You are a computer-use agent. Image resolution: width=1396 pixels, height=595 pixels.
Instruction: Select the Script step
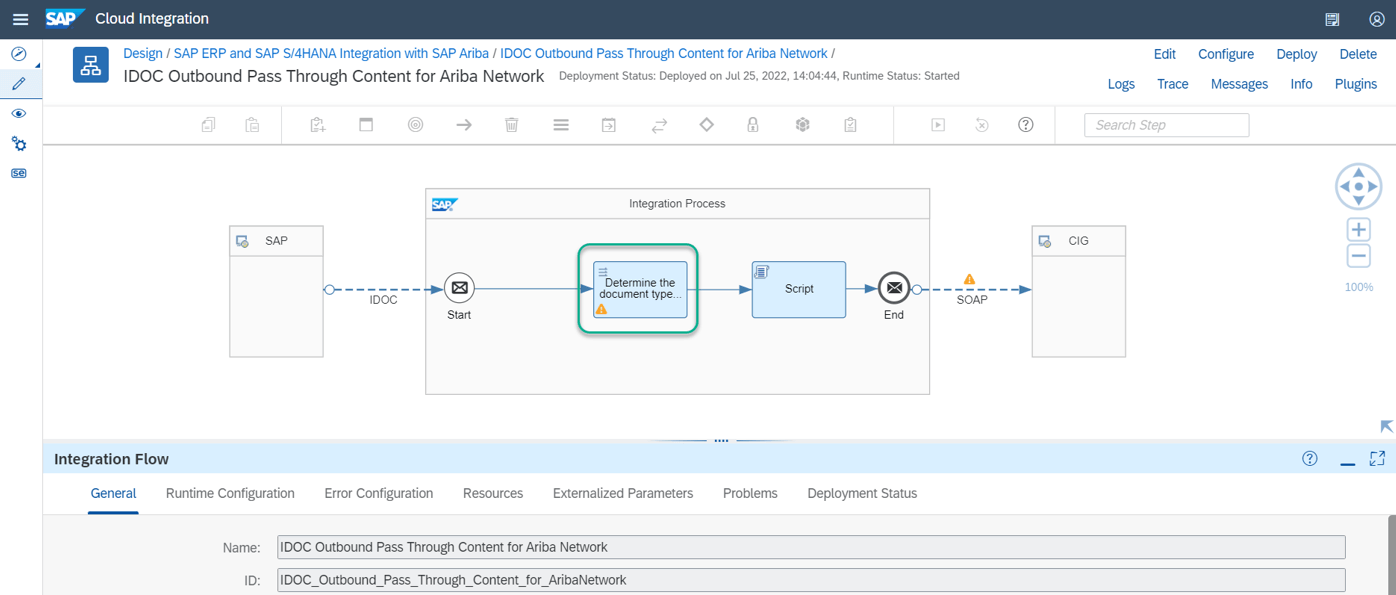click(x=798, y=289)
